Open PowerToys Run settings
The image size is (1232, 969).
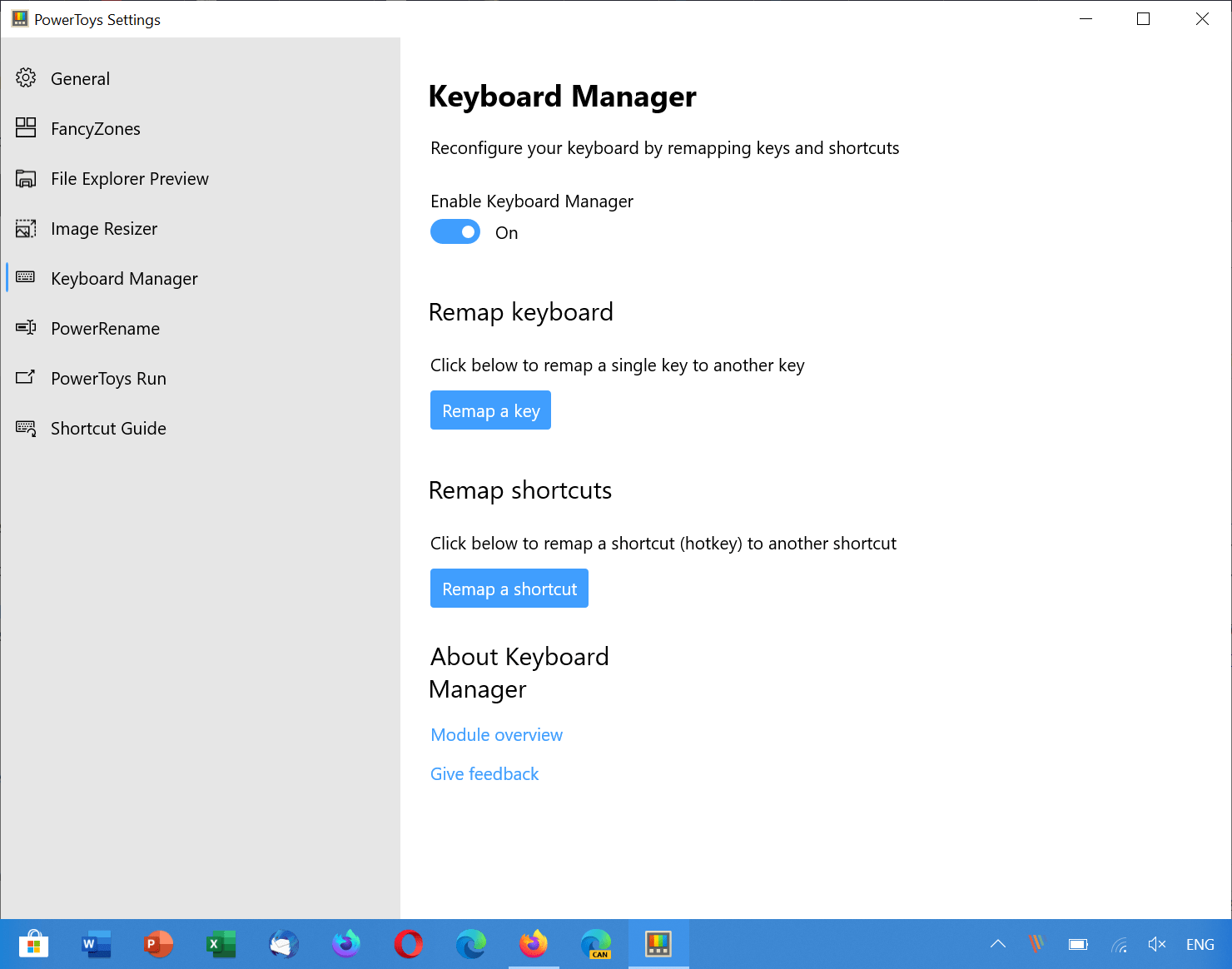(108, 378)
